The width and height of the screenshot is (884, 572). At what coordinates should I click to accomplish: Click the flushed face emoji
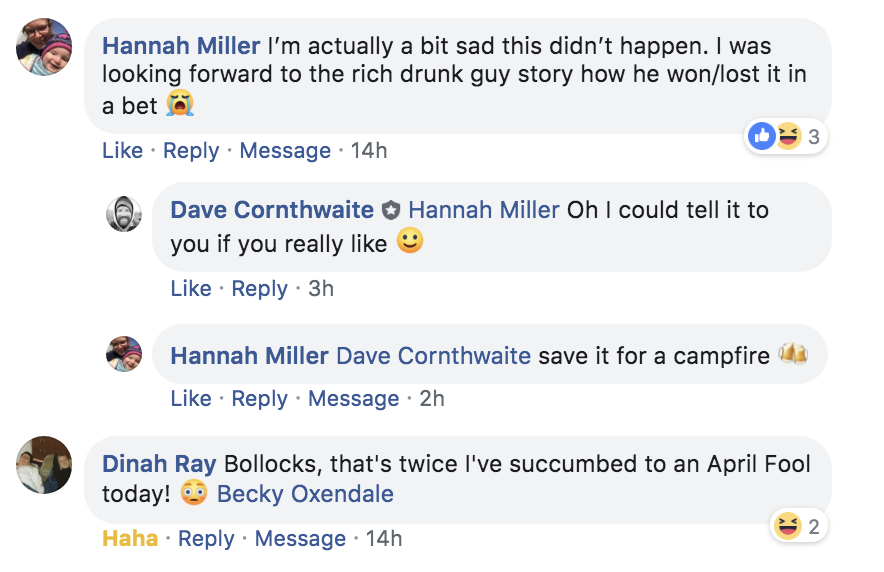click(x=194, y=493)
